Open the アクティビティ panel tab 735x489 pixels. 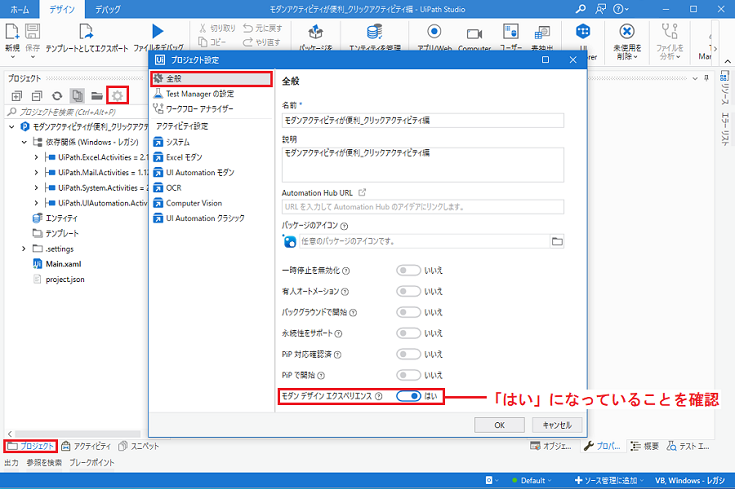(x=87, y=446)
